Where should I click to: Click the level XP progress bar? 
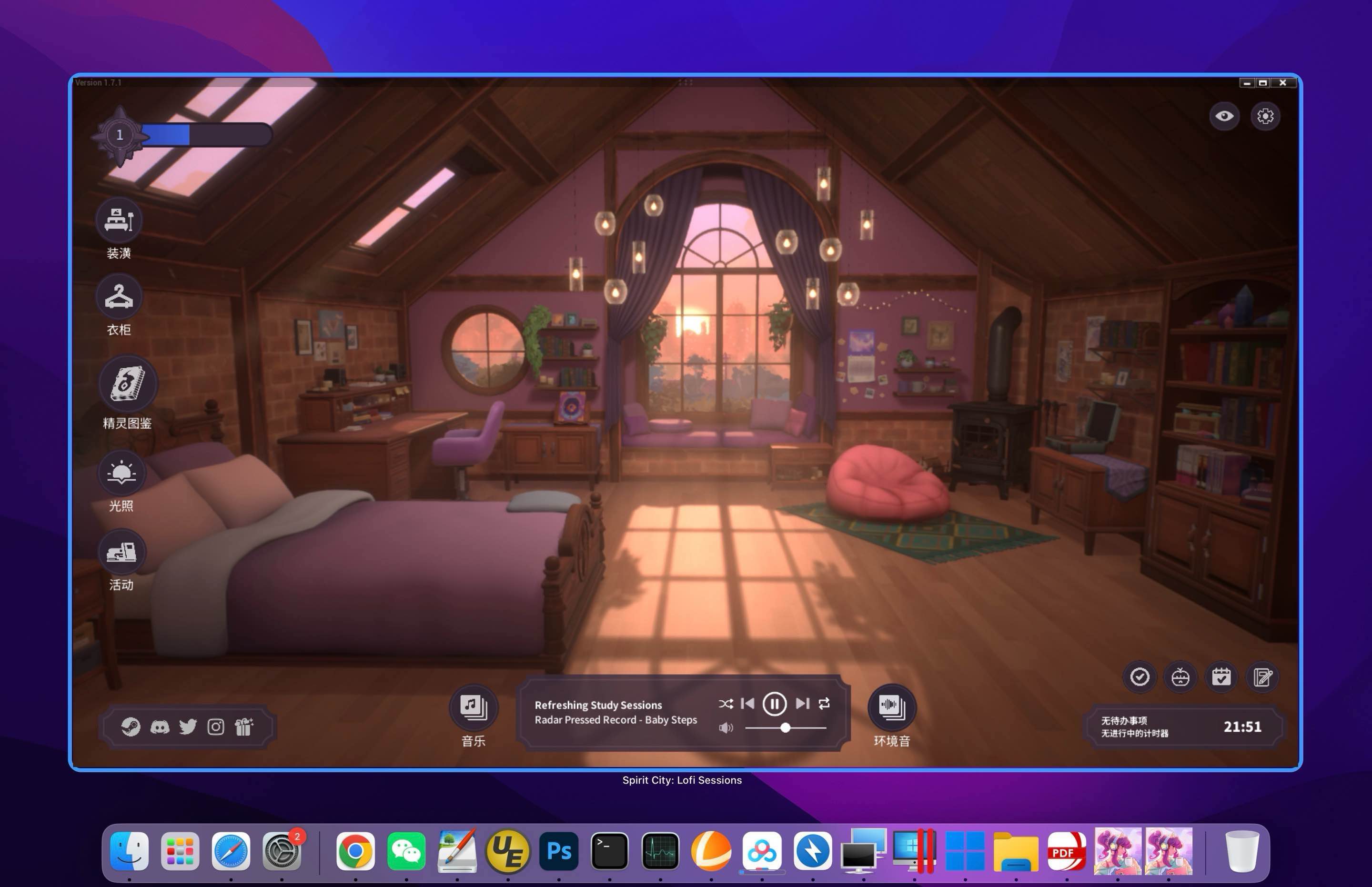click(206, 135)
